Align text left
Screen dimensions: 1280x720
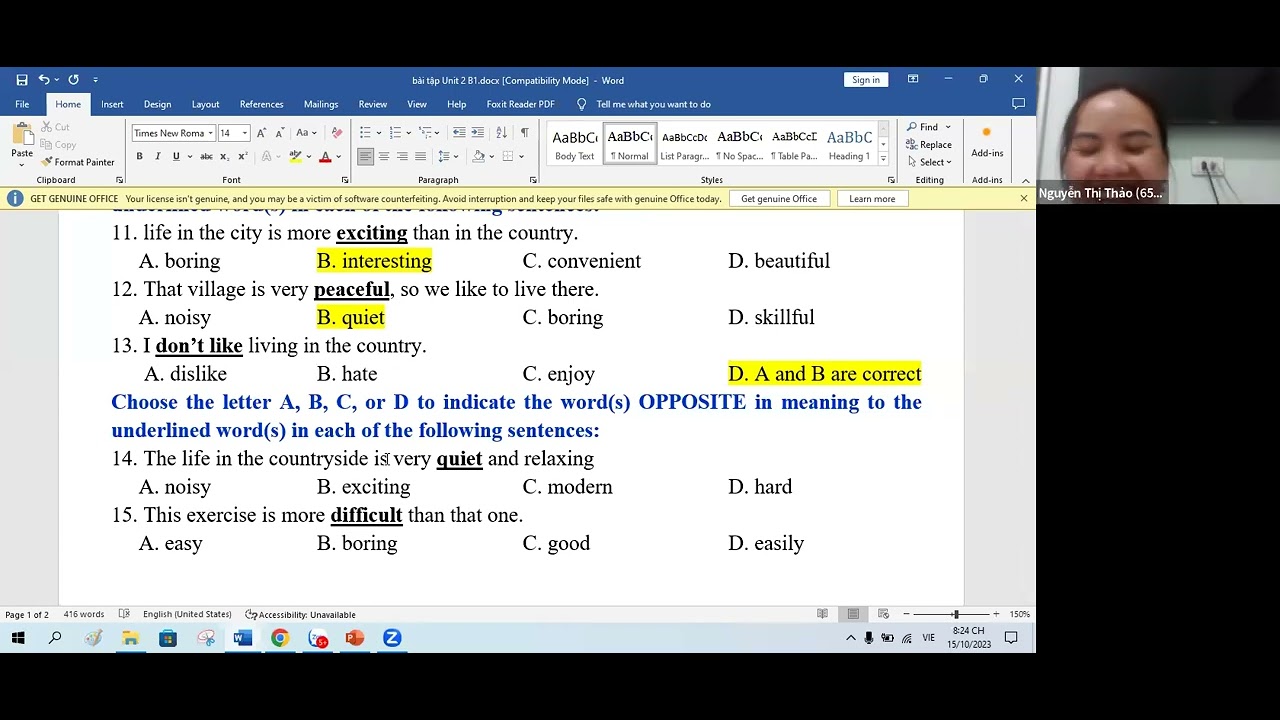365,156
